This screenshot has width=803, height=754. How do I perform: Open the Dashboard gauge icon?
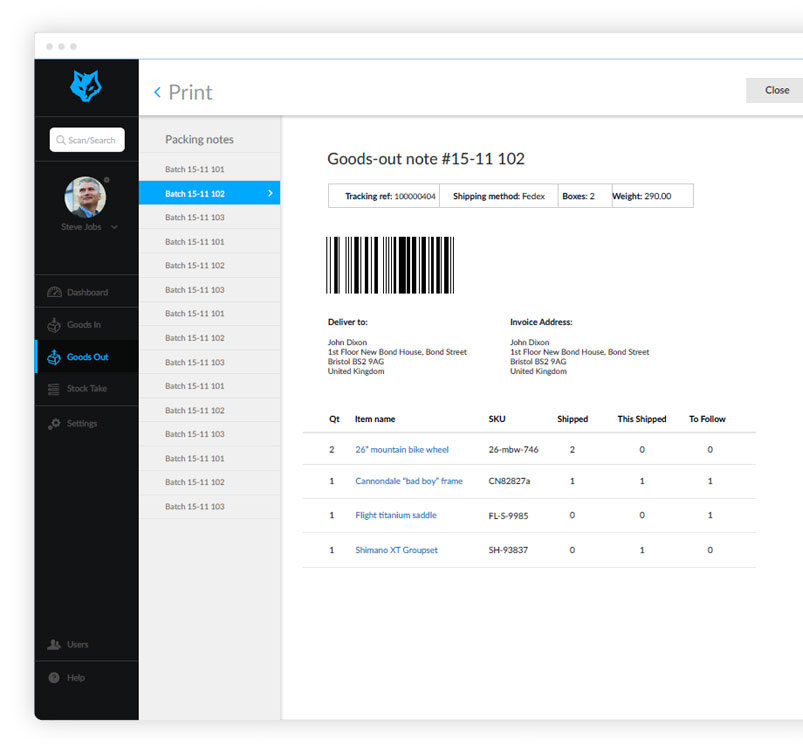[54, 293]
